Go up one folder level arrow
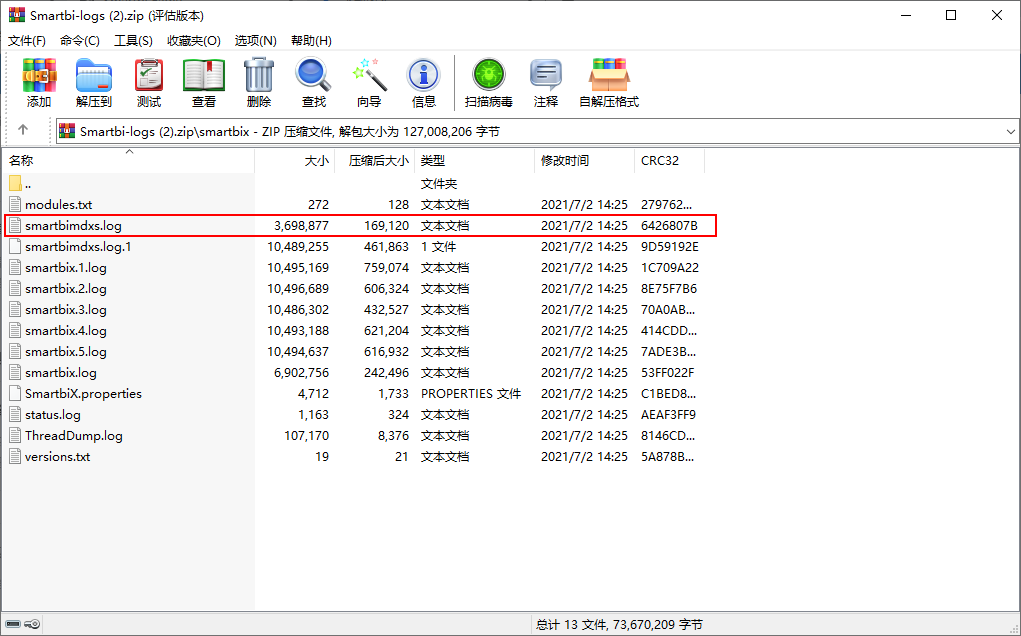1021x636 pixels. point(23,130)
